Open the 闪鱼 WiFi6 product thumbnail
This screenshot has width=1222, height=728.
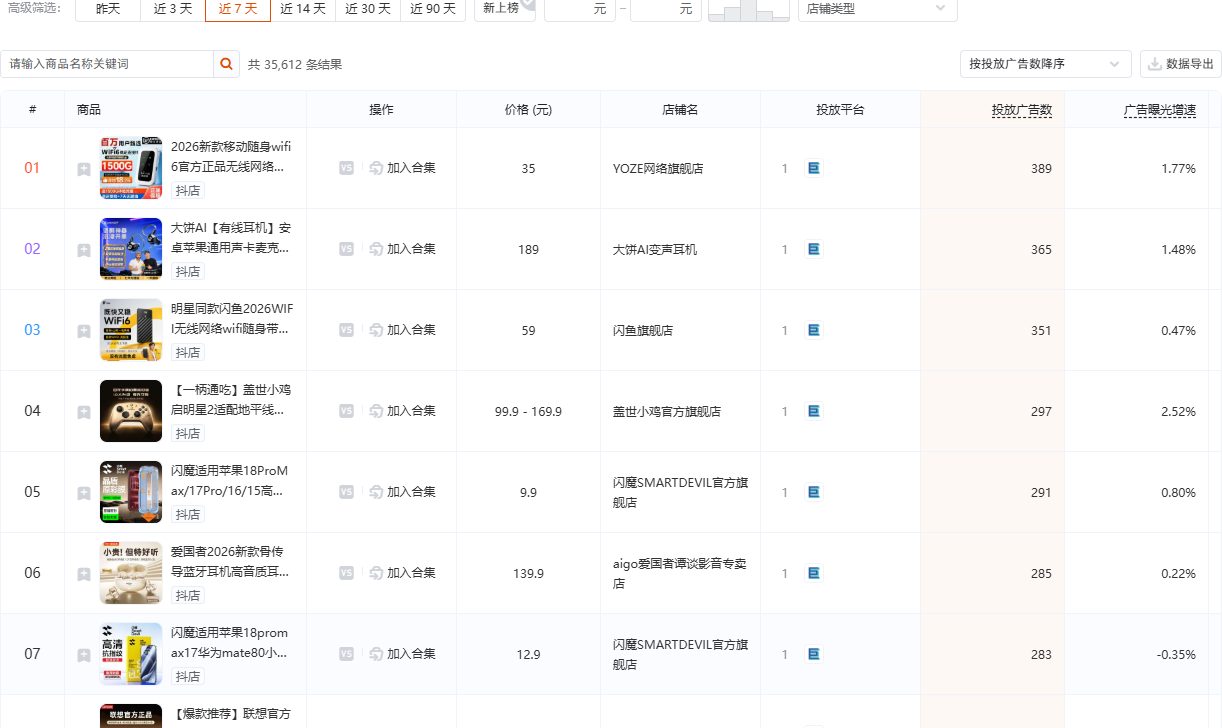pos(131,330)
